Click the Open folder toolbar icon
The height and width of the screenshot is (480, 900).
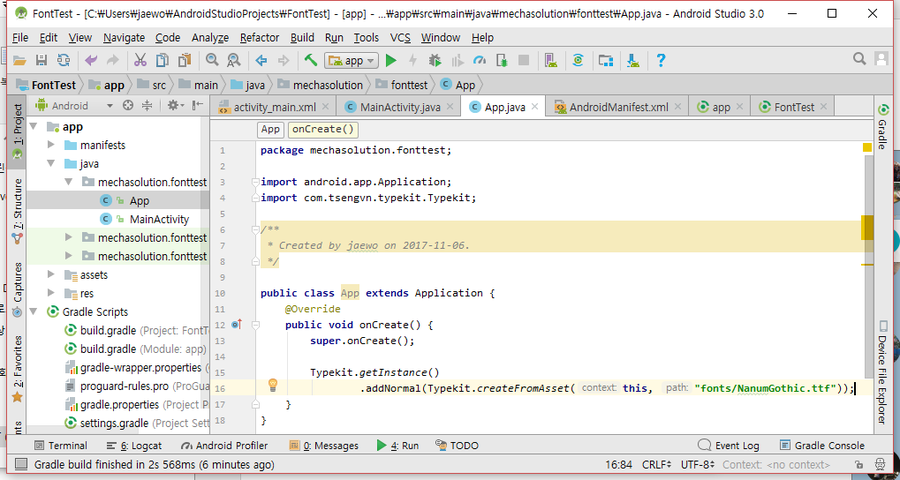click(20, 60)
